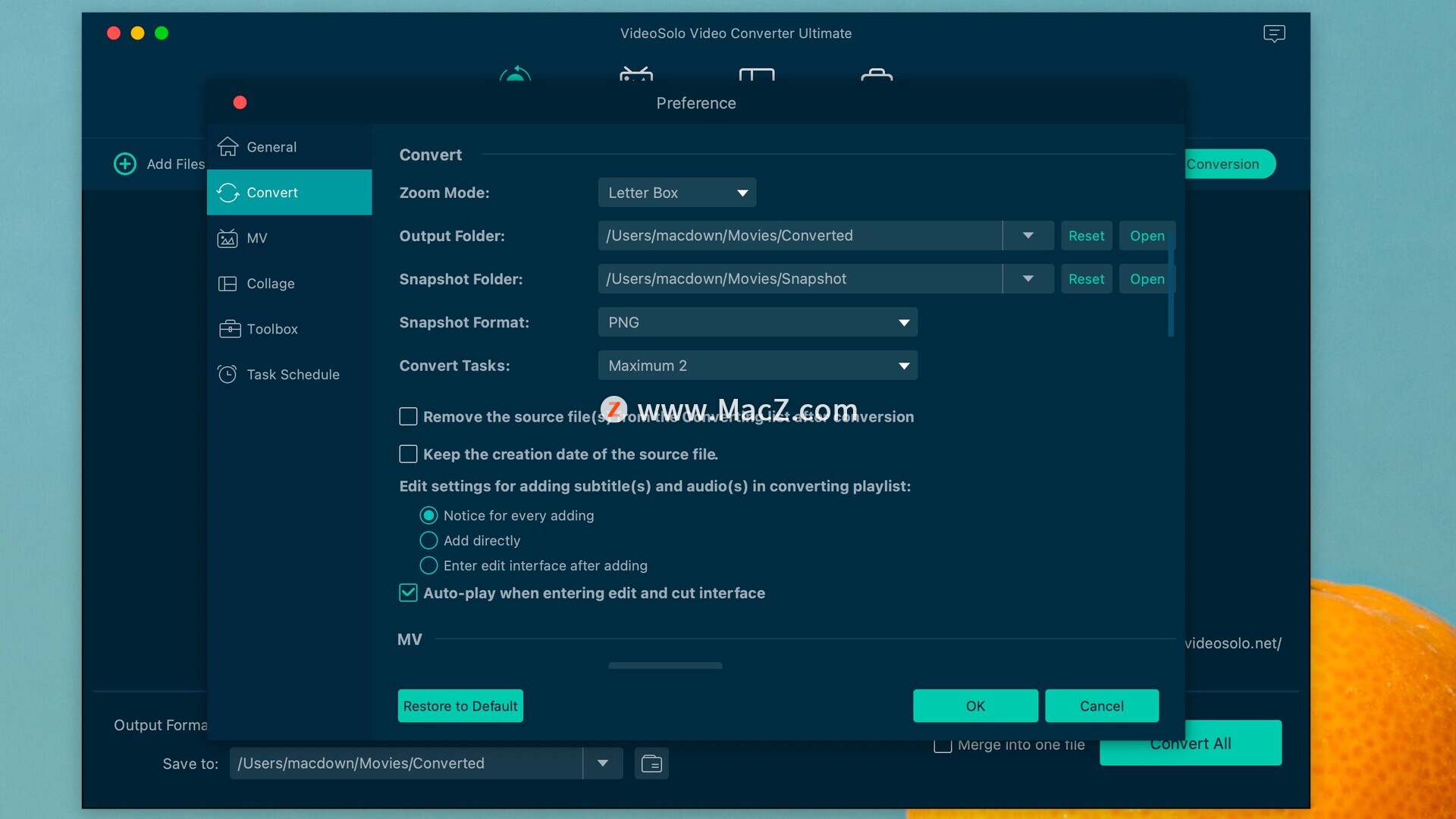Go to Task Schedule preferences
1456x819 pixels.
tap(289, 375)
